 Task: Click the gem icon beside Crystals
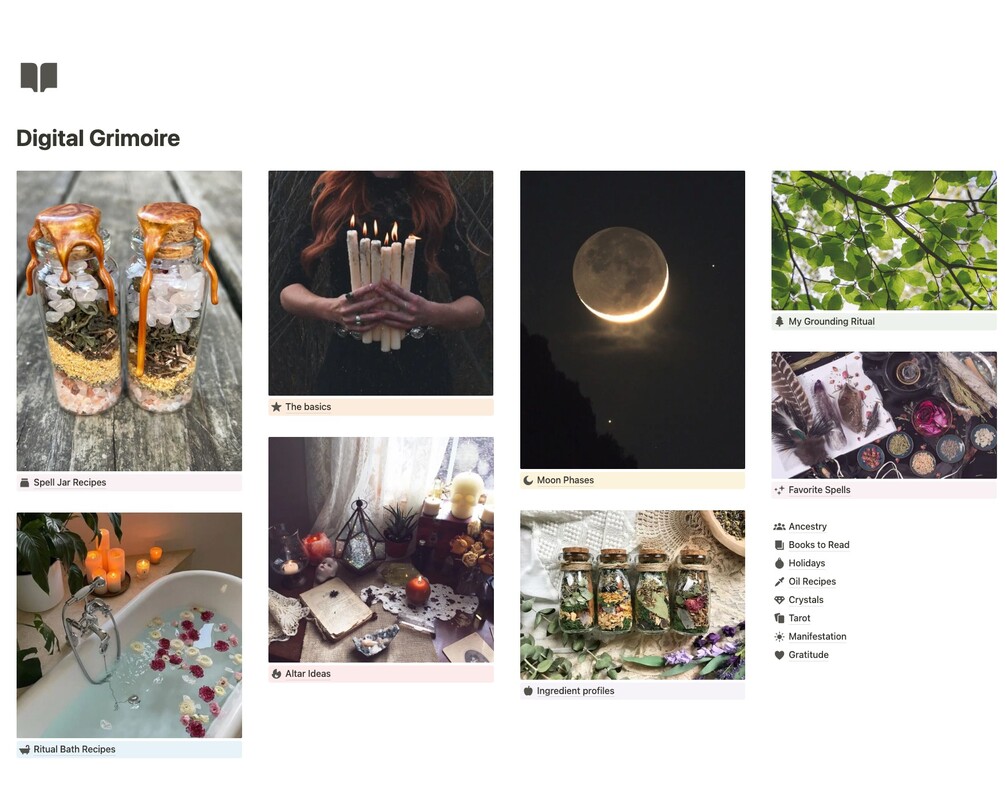[x=779, y=600]
